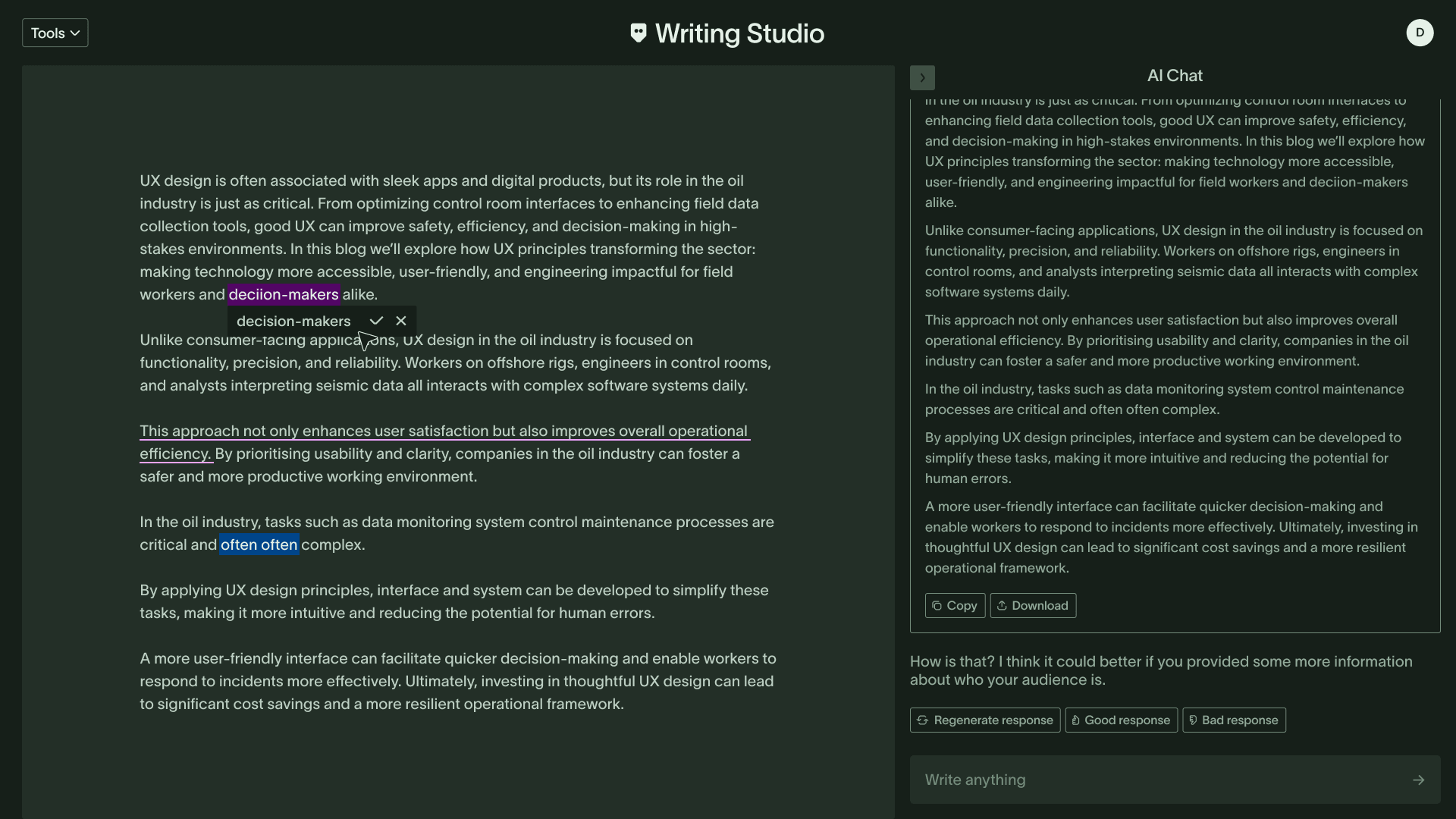
Task: Open the user avatar D menu
Action: [x=1420, y=33]
